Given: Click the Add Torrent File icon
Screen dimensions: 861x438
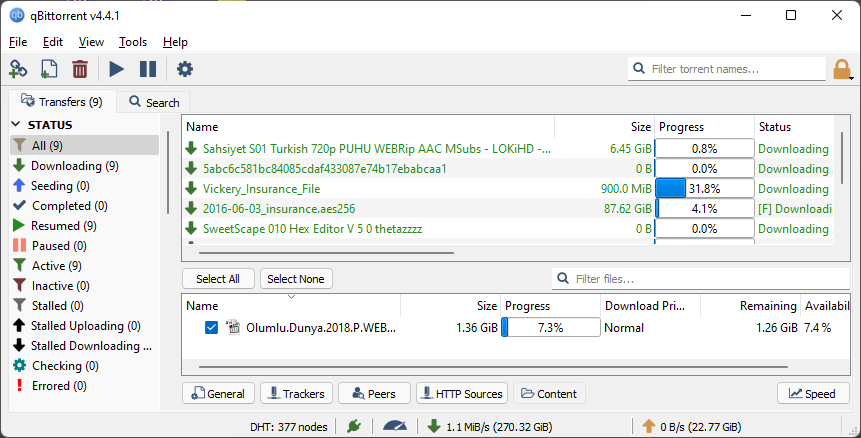Looking at the screenshot, I should click(x=49, y=69).
